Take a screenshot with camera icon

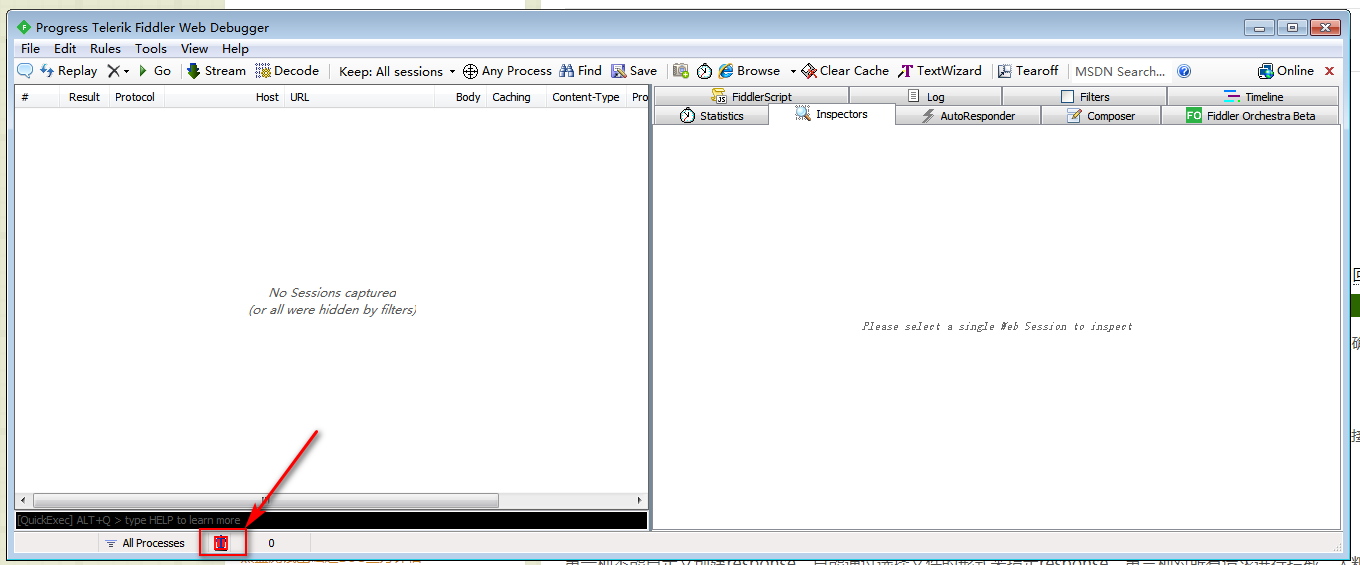coord(681,71)
